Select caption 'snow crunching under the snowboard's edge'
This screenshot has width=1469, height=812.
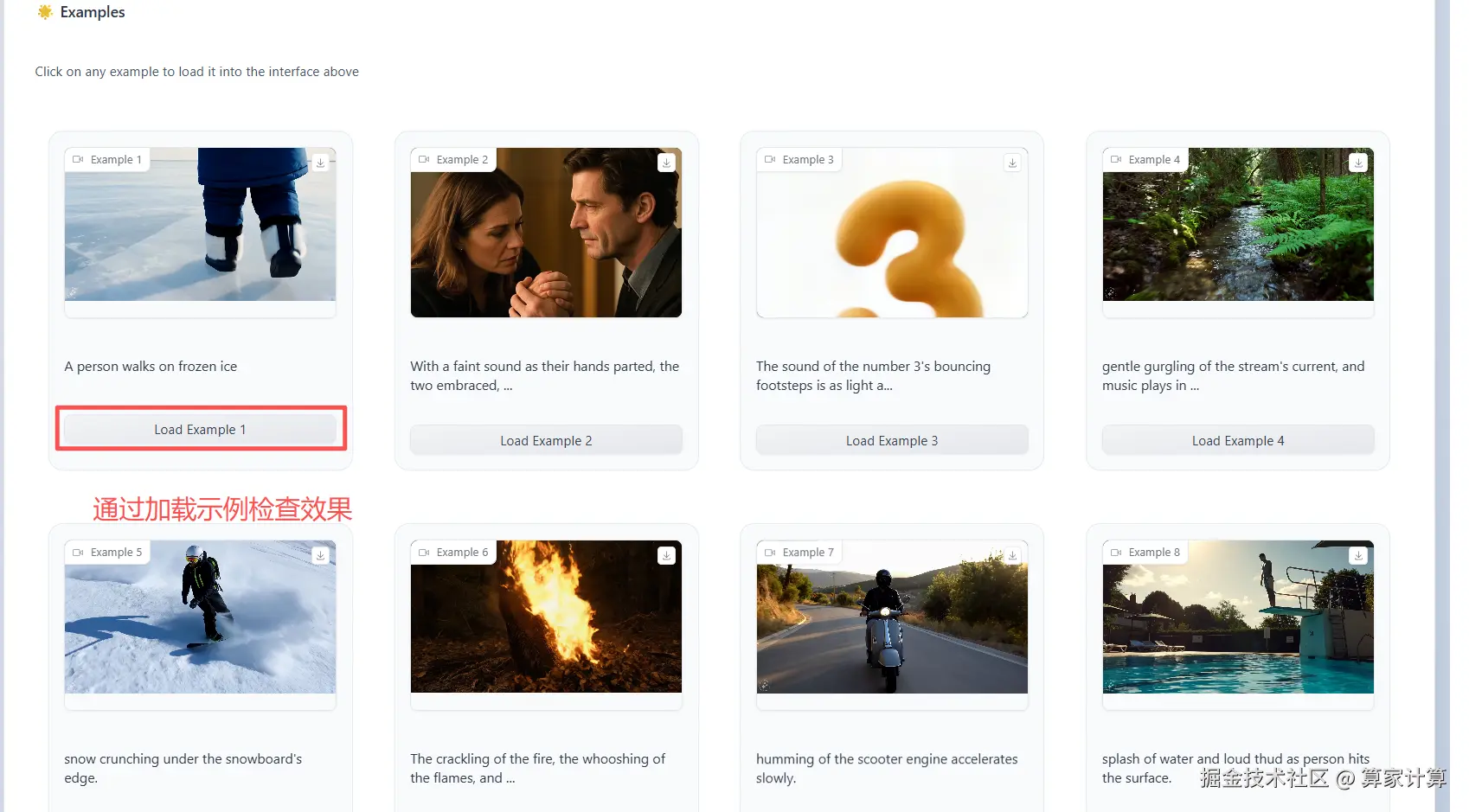[x=183, y=769]
